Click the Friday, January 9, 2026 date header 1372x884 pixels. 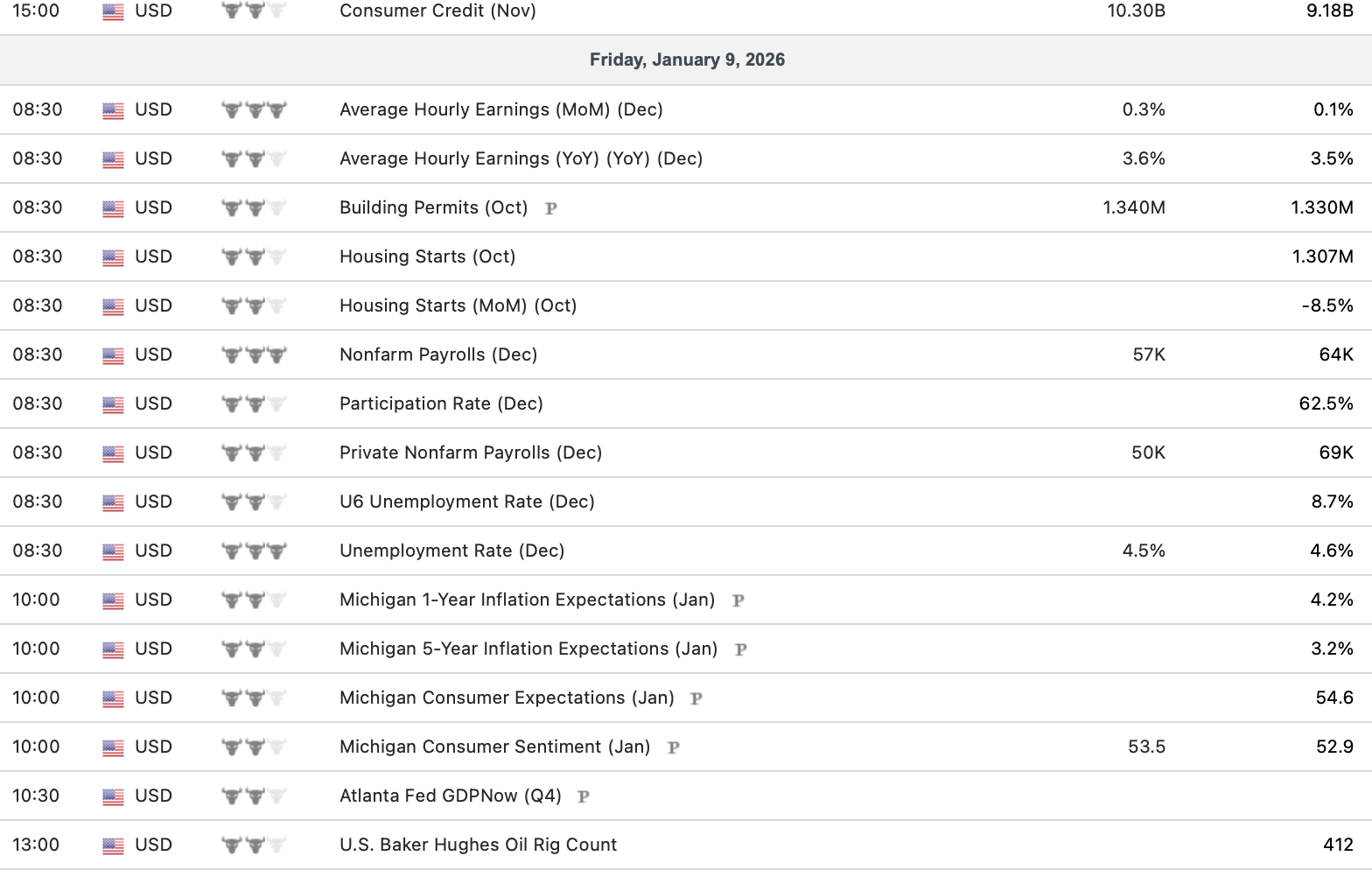(x=687, y=60)
